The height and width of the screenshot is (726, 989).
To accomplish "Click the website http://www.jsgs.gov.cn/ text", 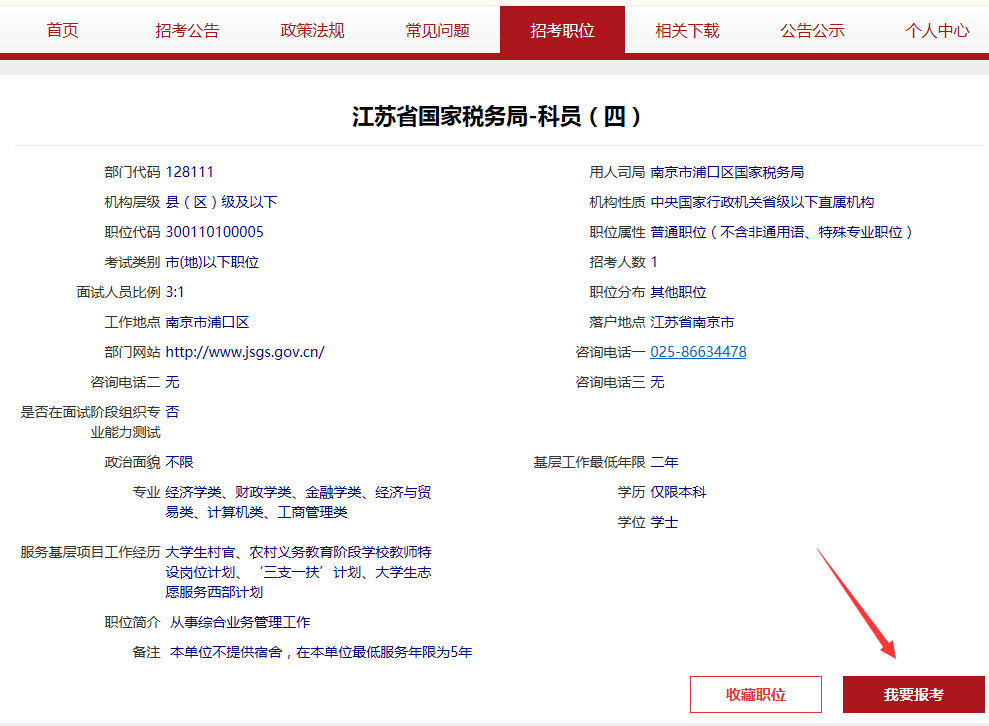I will (x=245, y=352).
